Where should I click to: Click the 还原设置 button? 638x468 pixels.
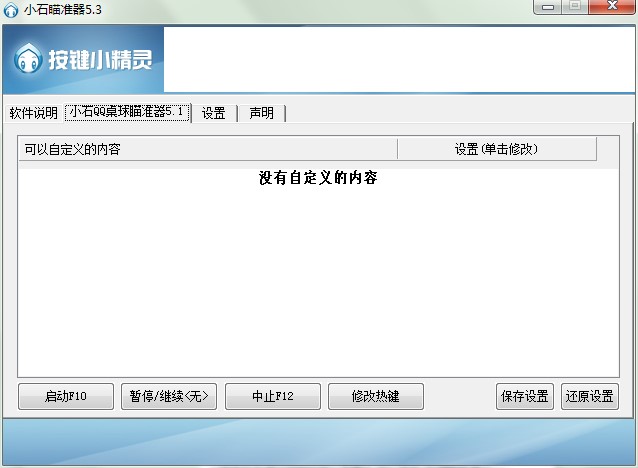590,396
